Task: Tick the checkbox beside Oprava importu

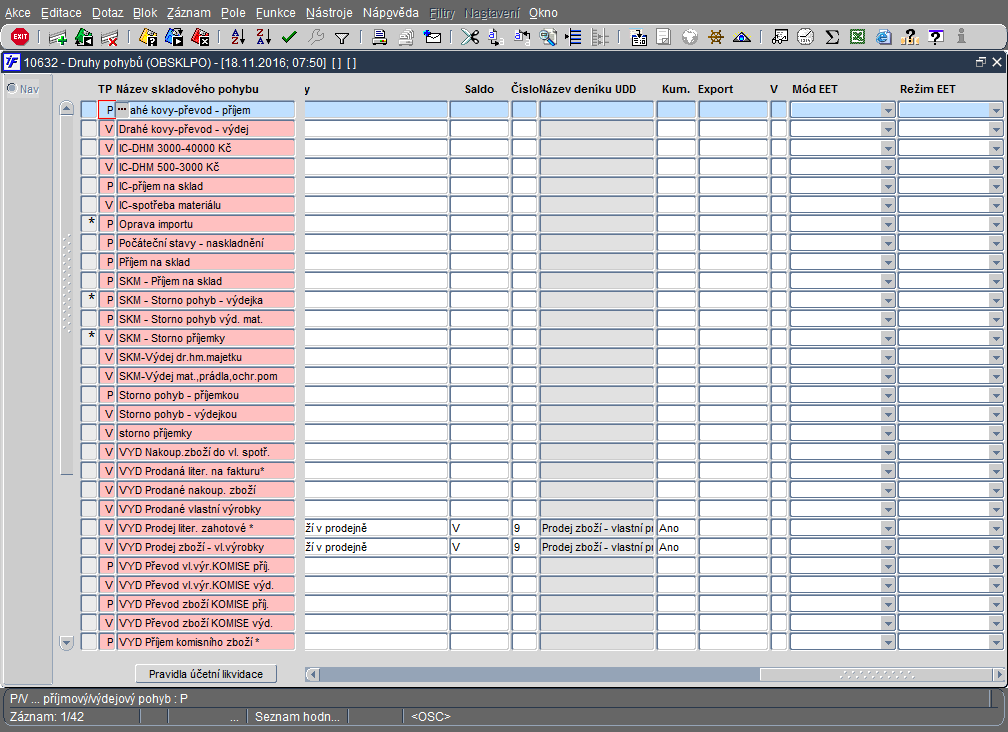Action: click(89, 224)
